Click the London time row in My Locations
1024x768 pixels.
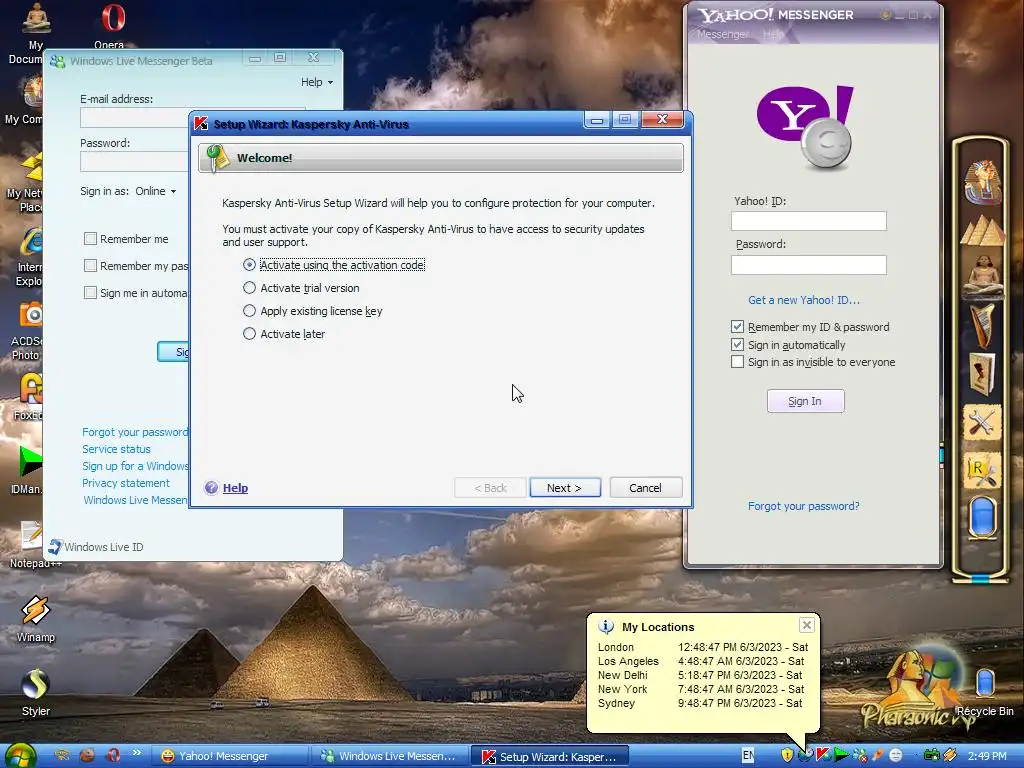click(x=703, y=647)
